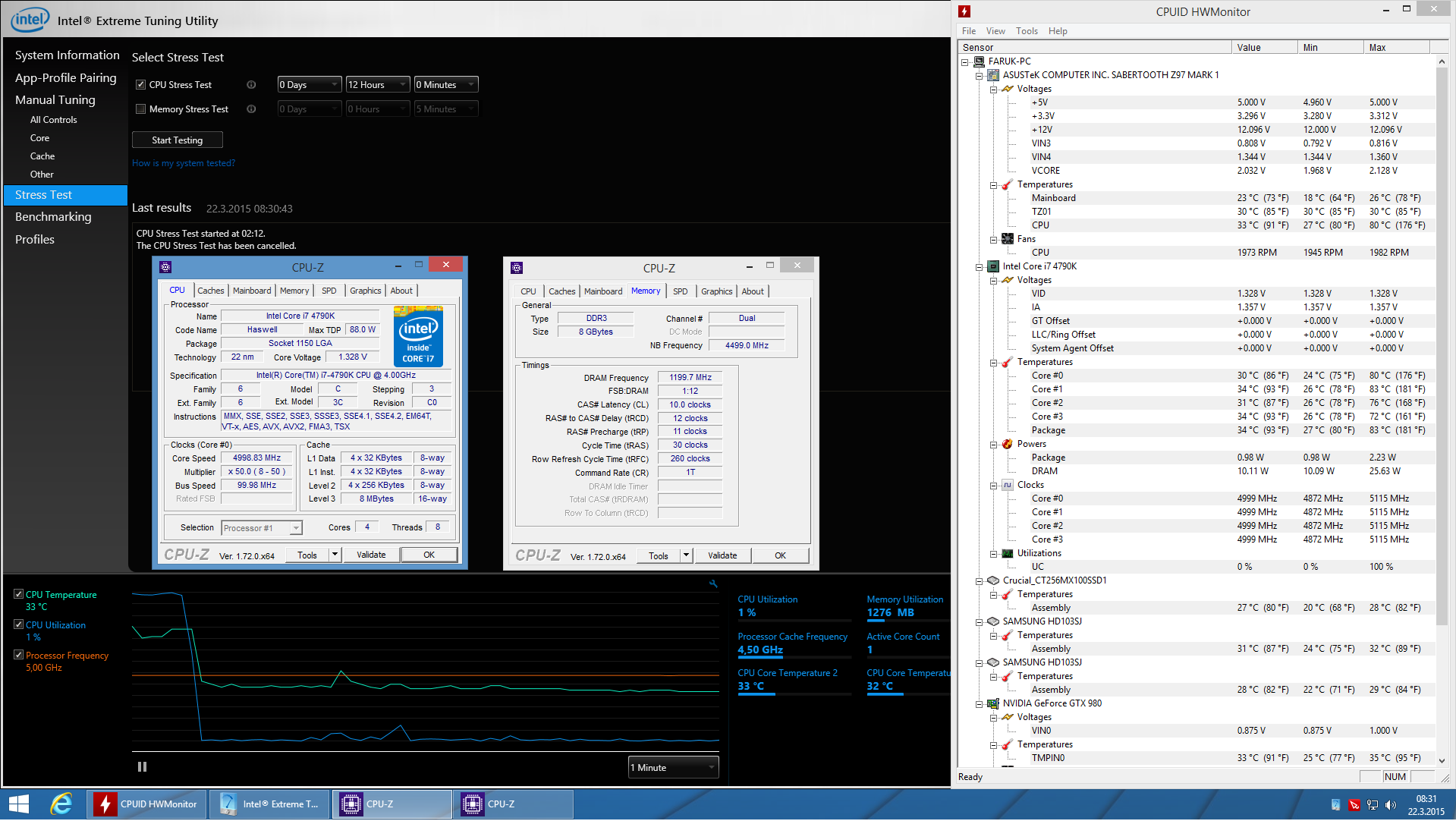The width and height of the screenshot is (1456, 821).
Task: Uncheck the CPU Stress Test checkbox
Action: tap(140, 85)
